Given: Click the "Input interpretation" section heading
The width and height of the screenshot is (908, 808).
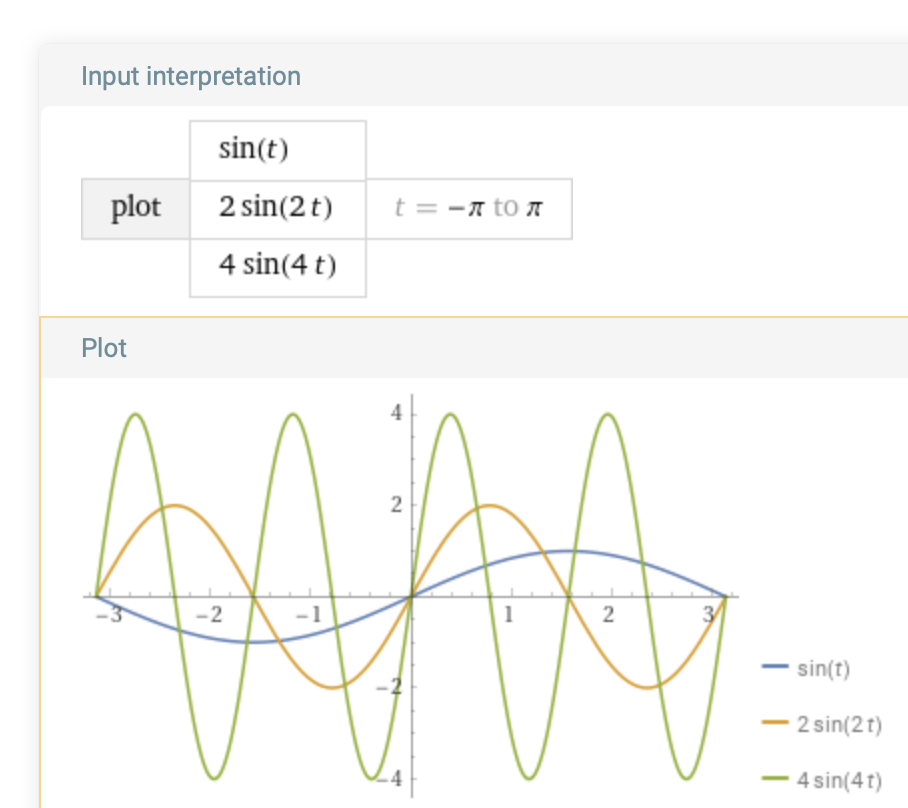Looking at the screenshot, I should [x=190, y=76].
